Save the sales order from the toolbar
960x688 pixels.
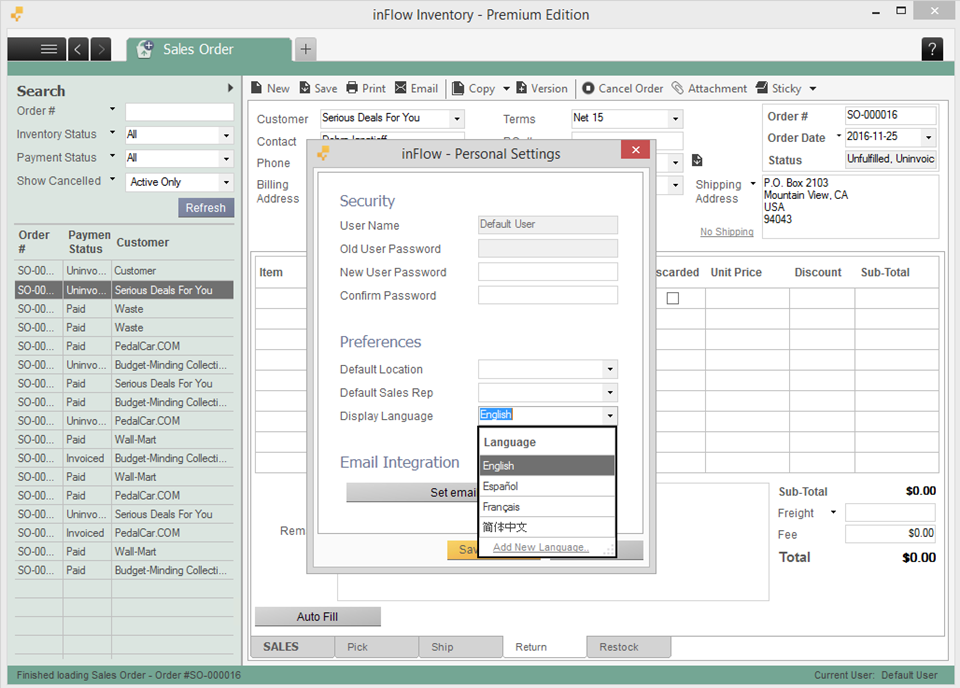[318, 88]
